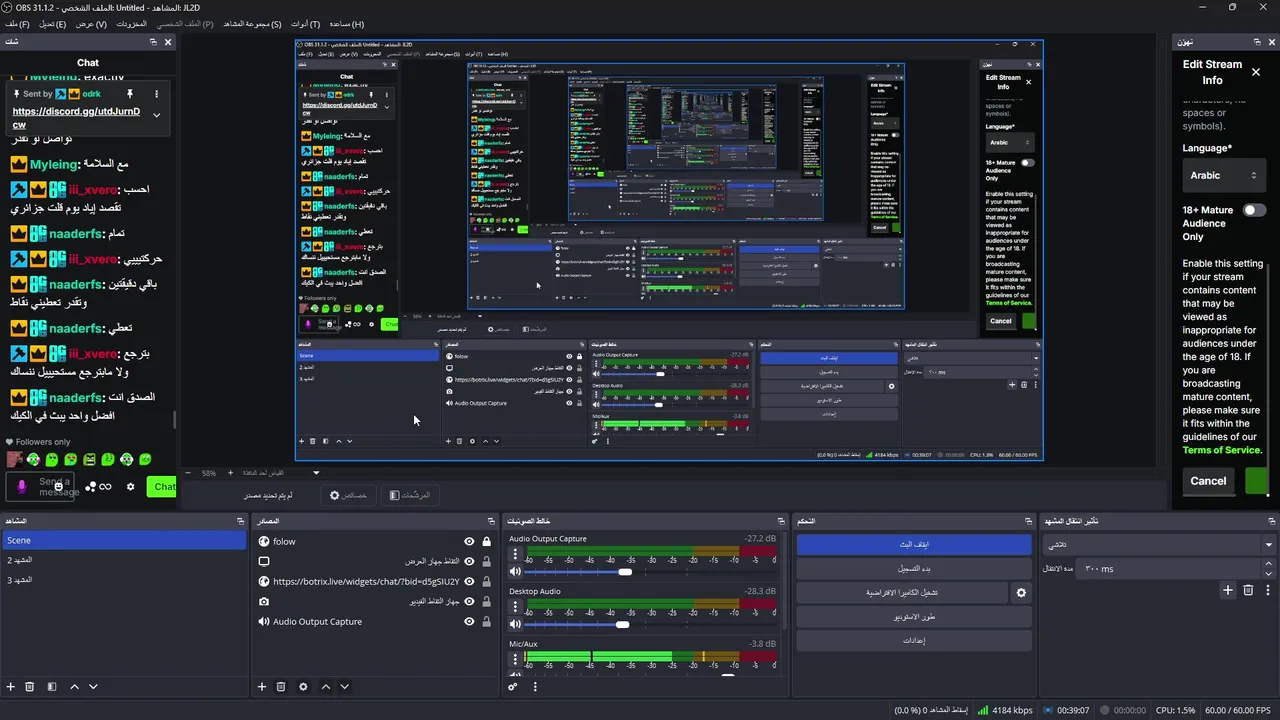Open the Help (H) menu
The width and height of the screenshot is (1280, 720).
tap(346, 23)
